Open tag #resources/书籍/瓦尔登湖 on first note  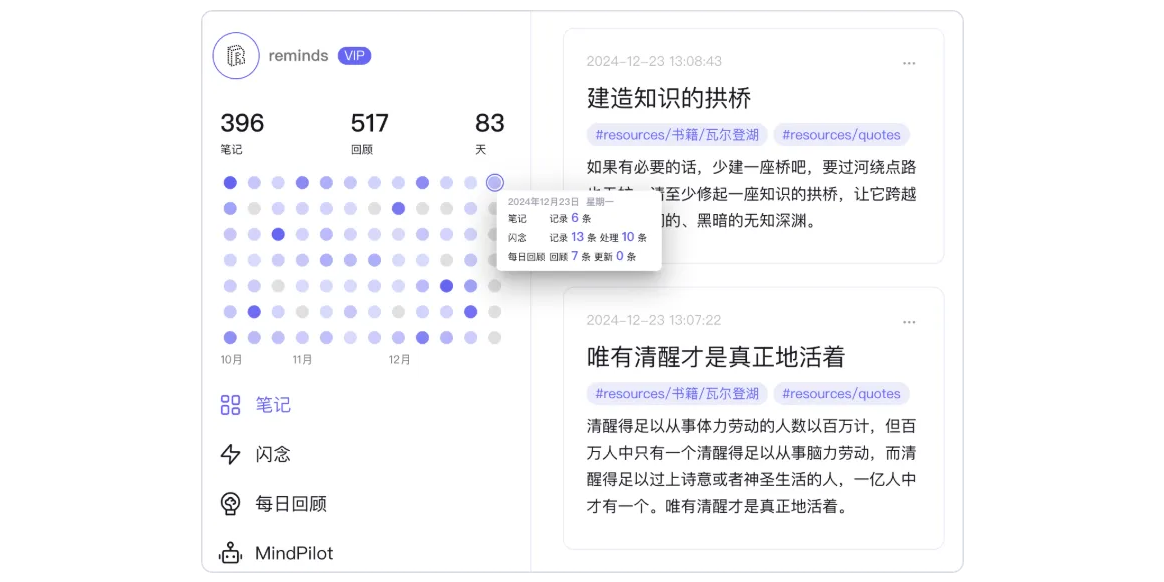click(676, 134)
